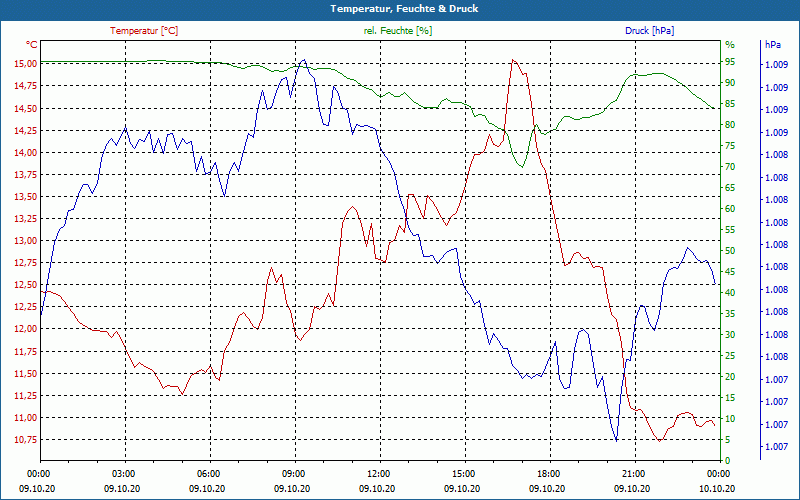The image size is (800, 500).
Task: Click the 65 tick on the green humidity axis
Action: click(x=730, y=188)
